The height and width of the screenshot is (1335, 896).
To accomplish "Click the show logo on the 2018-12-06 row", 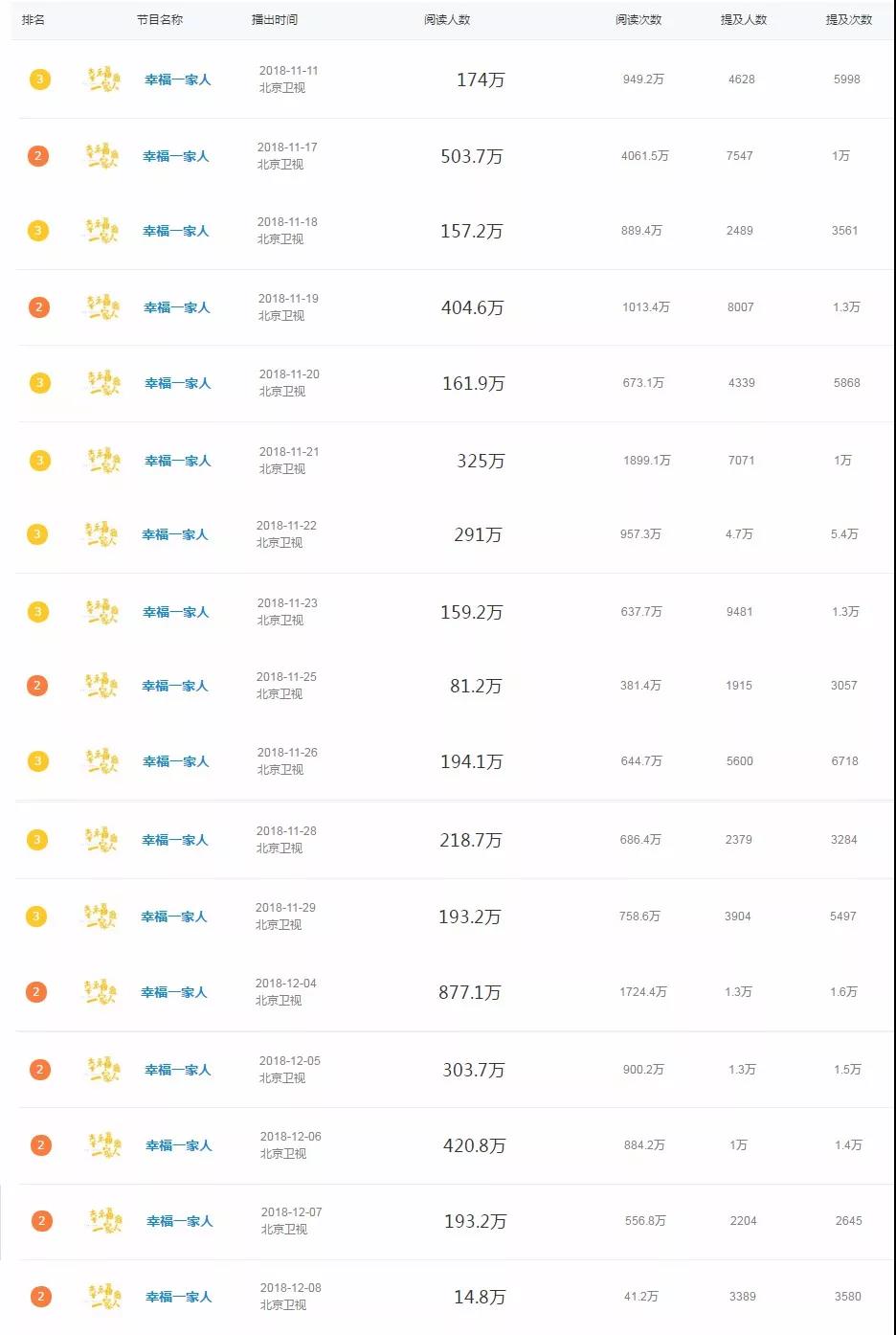I will tap(104, 1145).
